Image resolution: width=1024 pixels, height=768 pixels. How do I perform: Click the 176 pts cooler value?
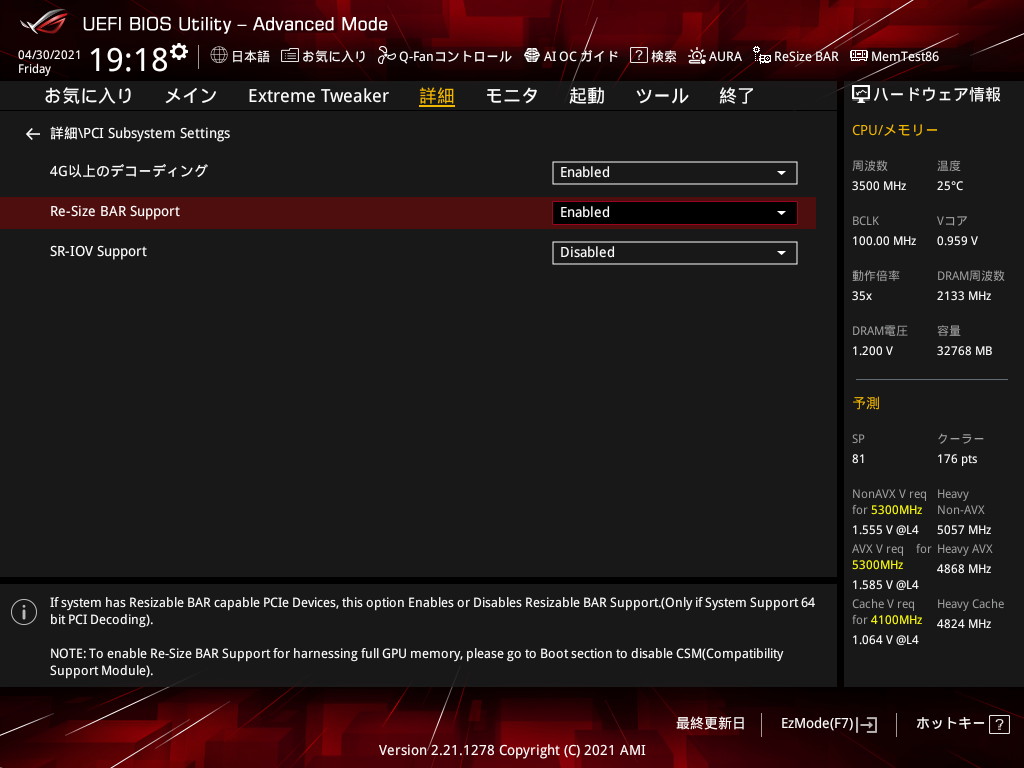click(957, 459)
